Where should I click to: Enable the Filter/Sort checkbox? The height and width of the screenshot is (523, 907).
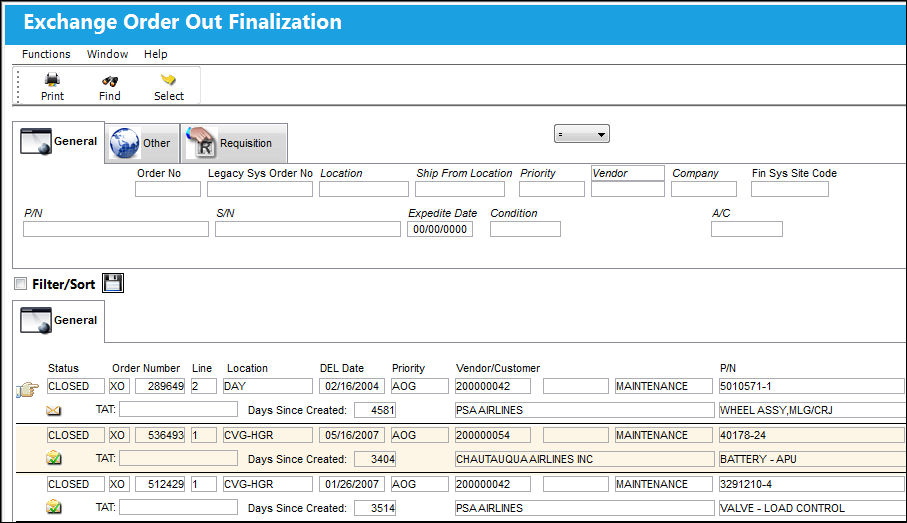pyautogui.click(x=20, y=283)
